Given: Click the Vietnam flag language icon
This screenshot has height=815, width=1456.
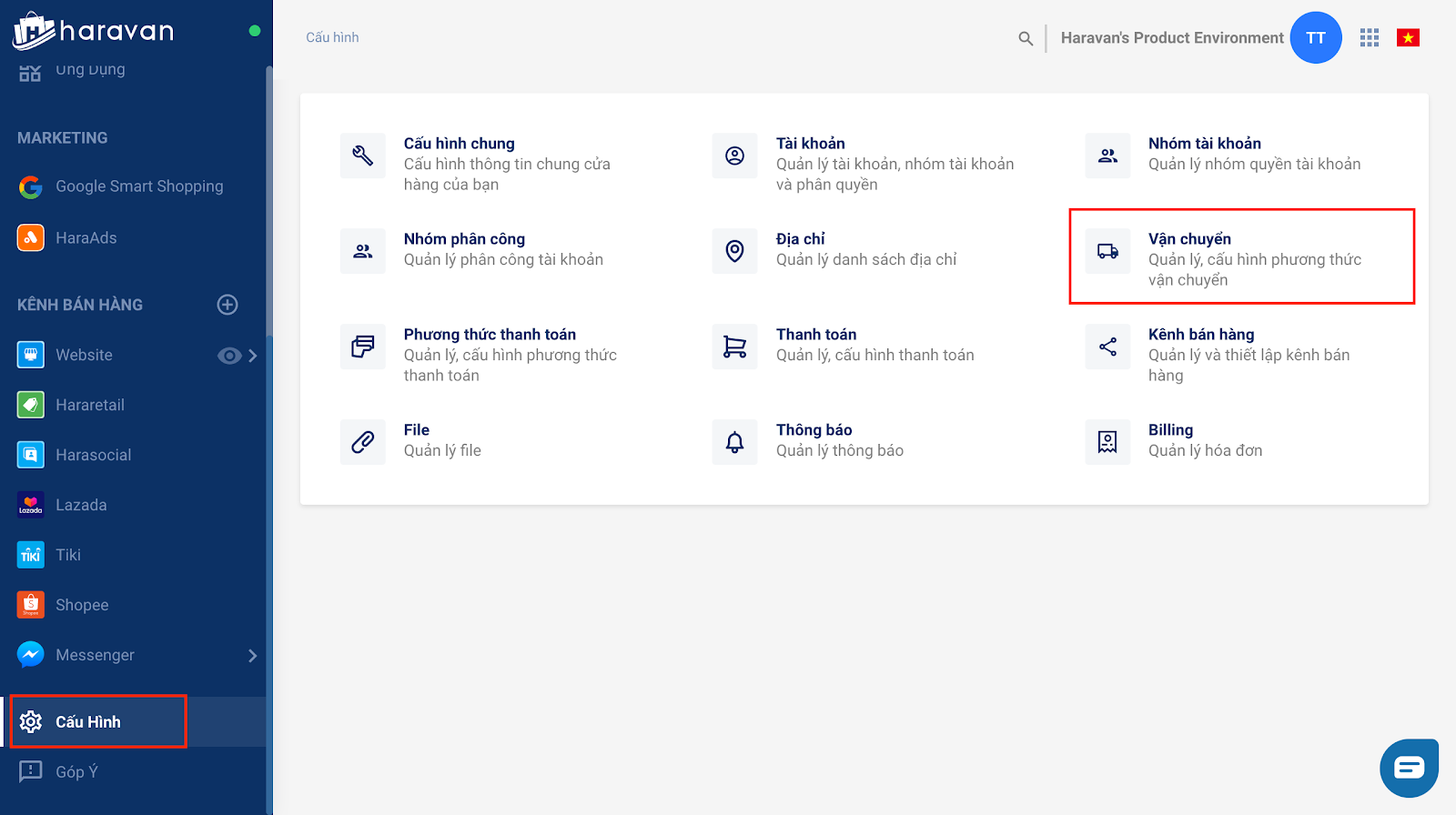Looking at the screenshot, I should 1408,37.
